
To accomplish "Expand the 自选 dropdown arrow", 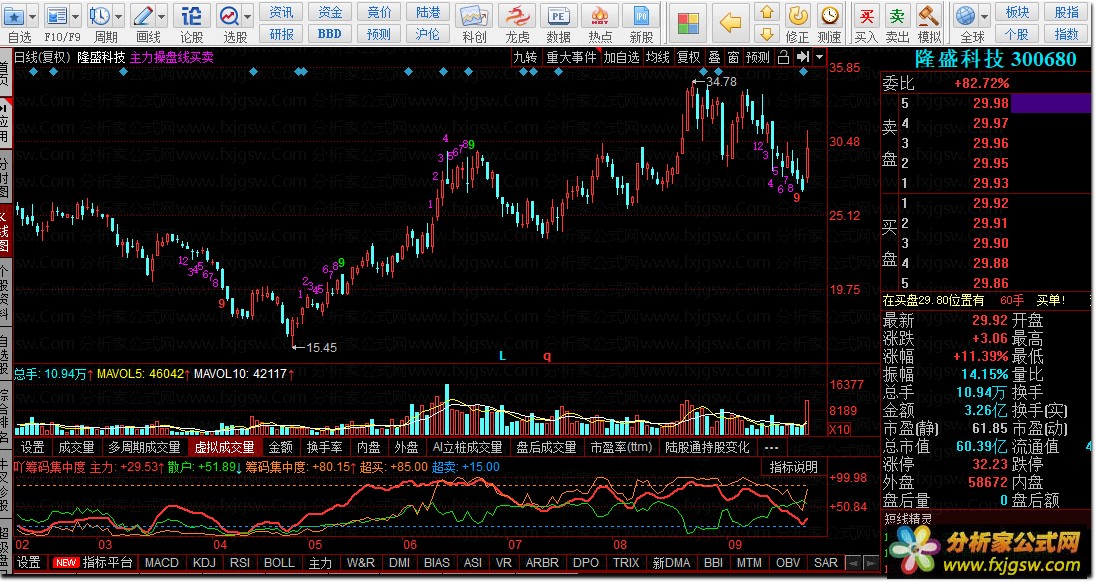I will point(32,15).
